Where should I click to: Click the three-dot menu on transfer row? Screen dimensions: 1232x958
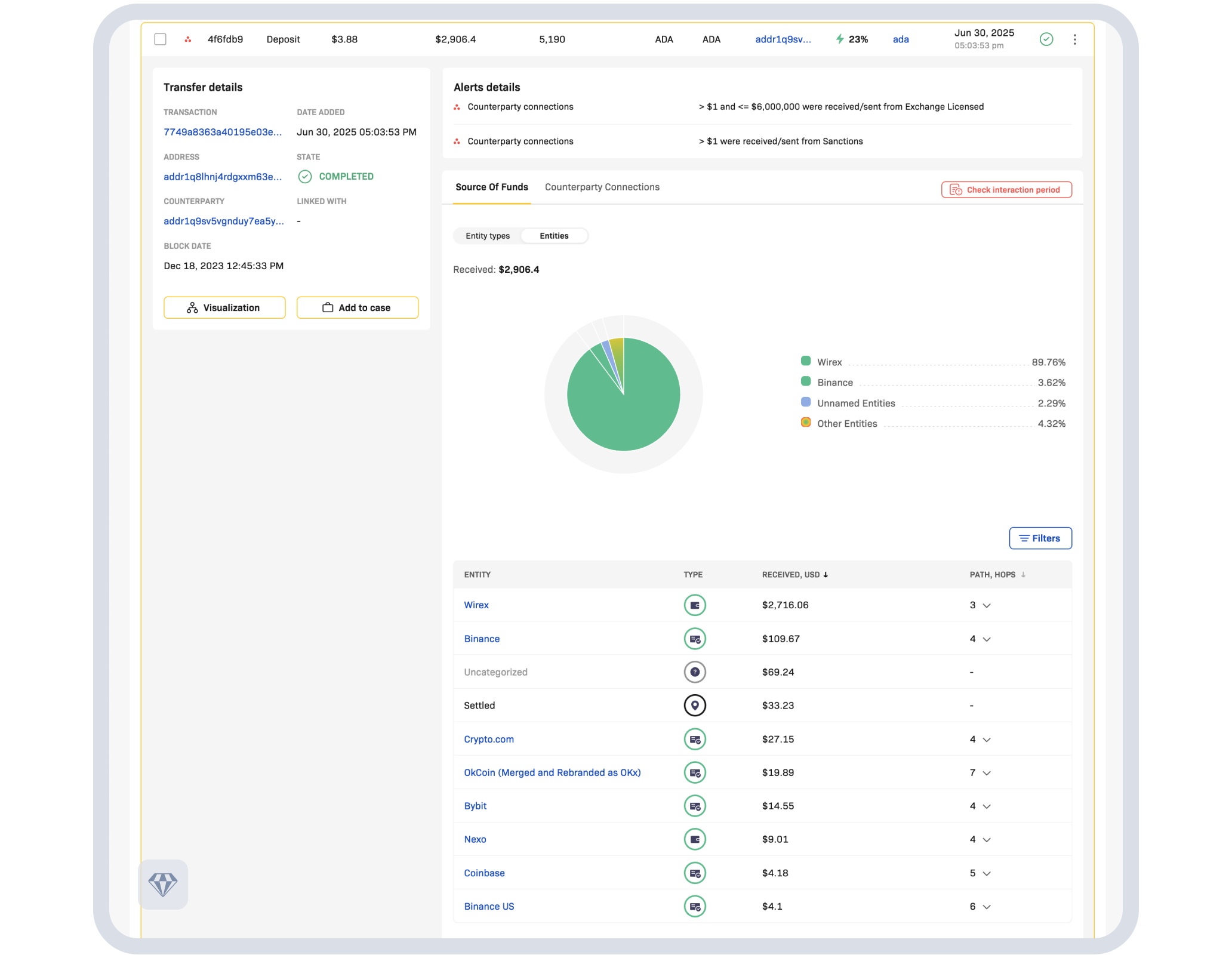(1074, 39)
